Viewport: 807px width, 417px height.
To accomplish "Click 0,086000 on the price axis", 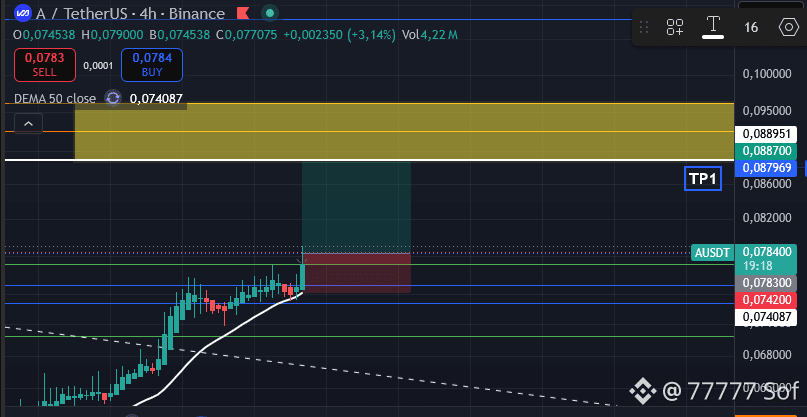I will click(766, 184).
